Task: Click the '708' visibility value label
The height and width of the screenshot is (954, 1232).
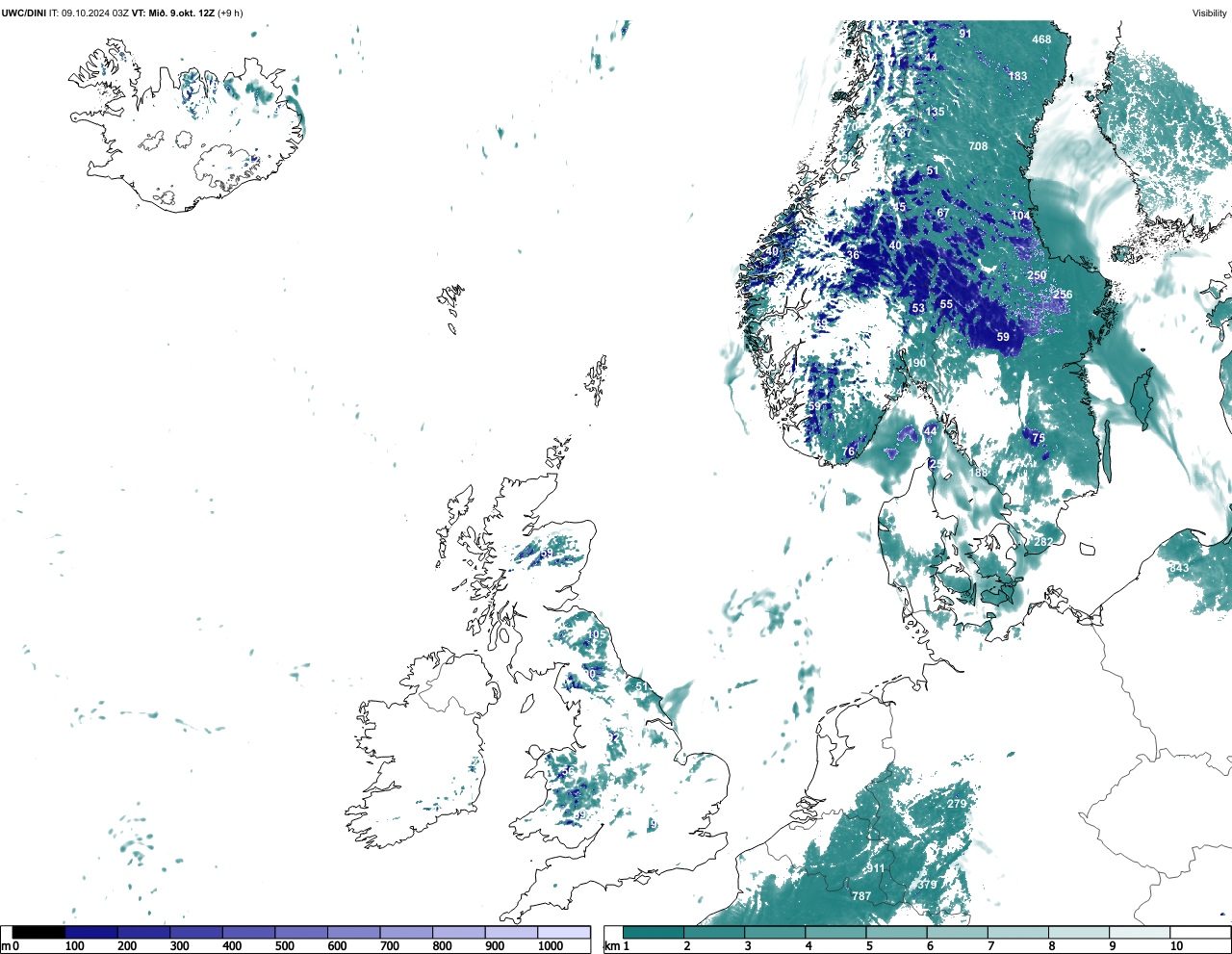Action: (x=978, y=146)
